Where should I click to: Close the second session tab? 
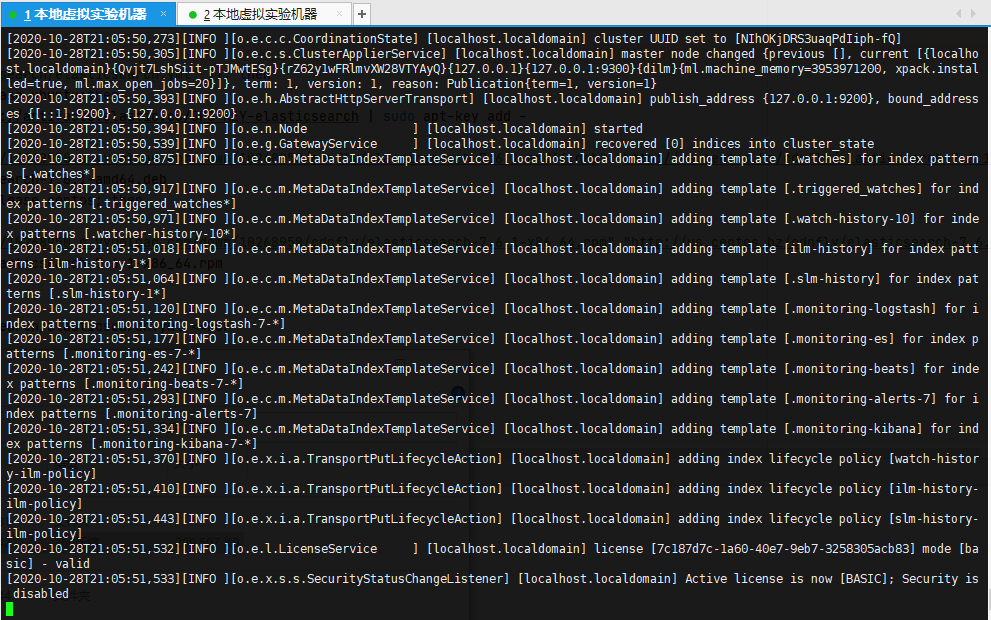pos(339,13)
